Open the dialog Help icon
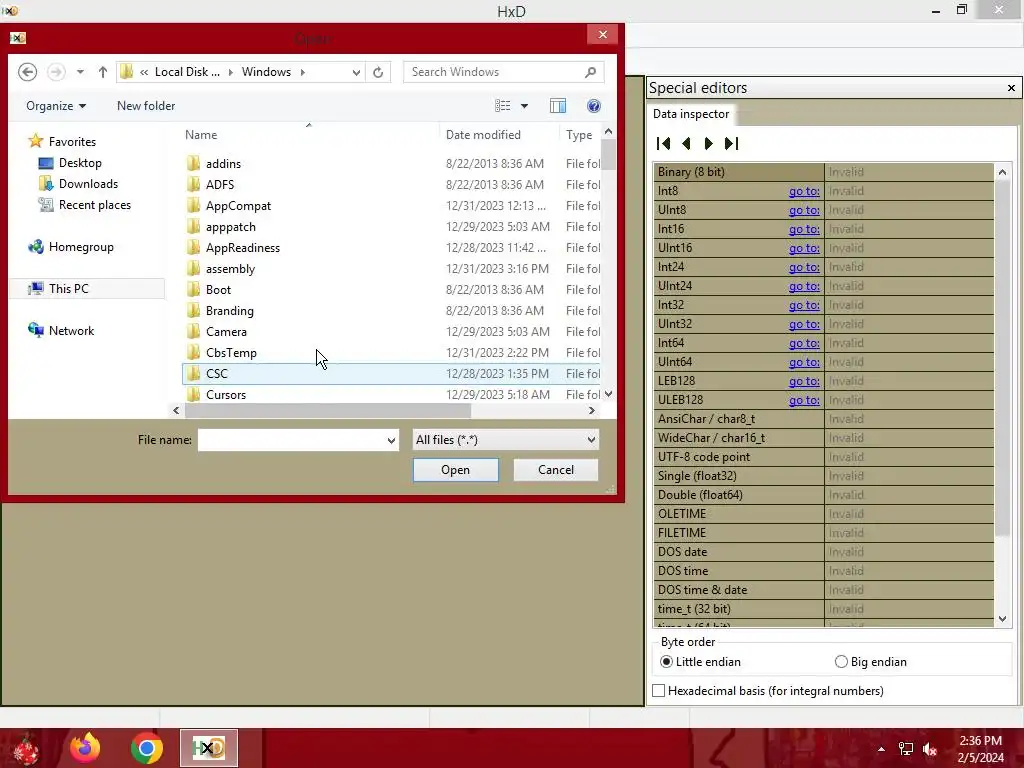Screen dimensions: 1024x768 tap(594, 106)
